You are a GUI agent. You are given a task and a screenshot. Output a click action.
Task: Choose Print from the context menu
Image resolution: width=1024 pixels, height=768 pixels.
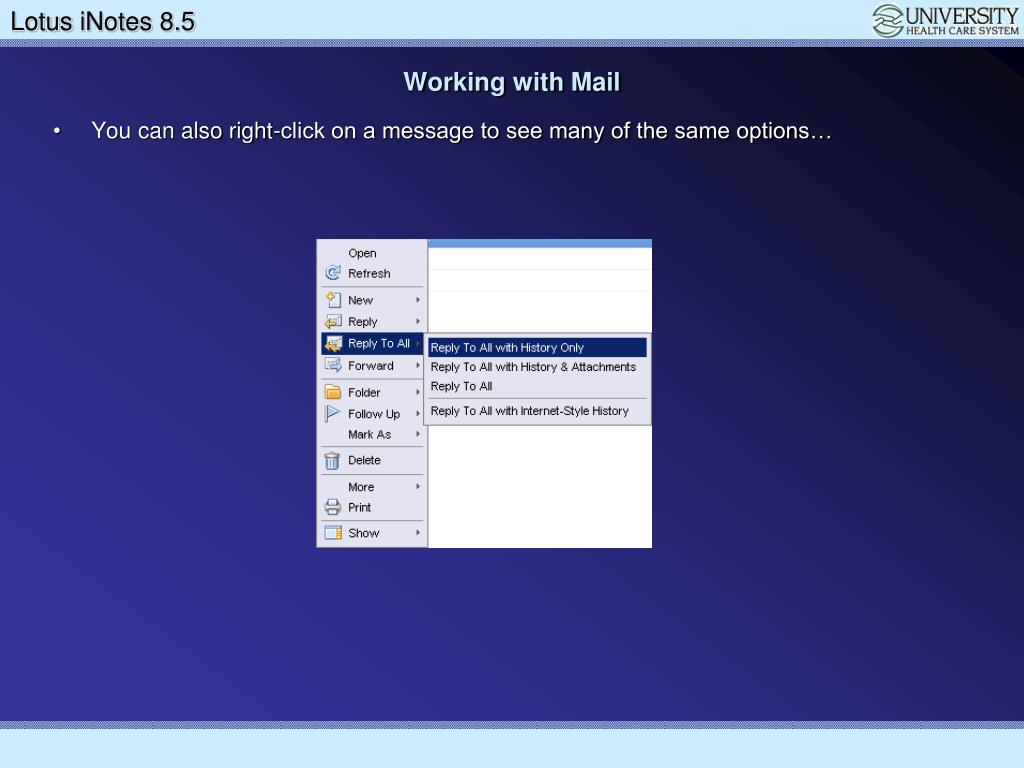(x=372, y=507)
